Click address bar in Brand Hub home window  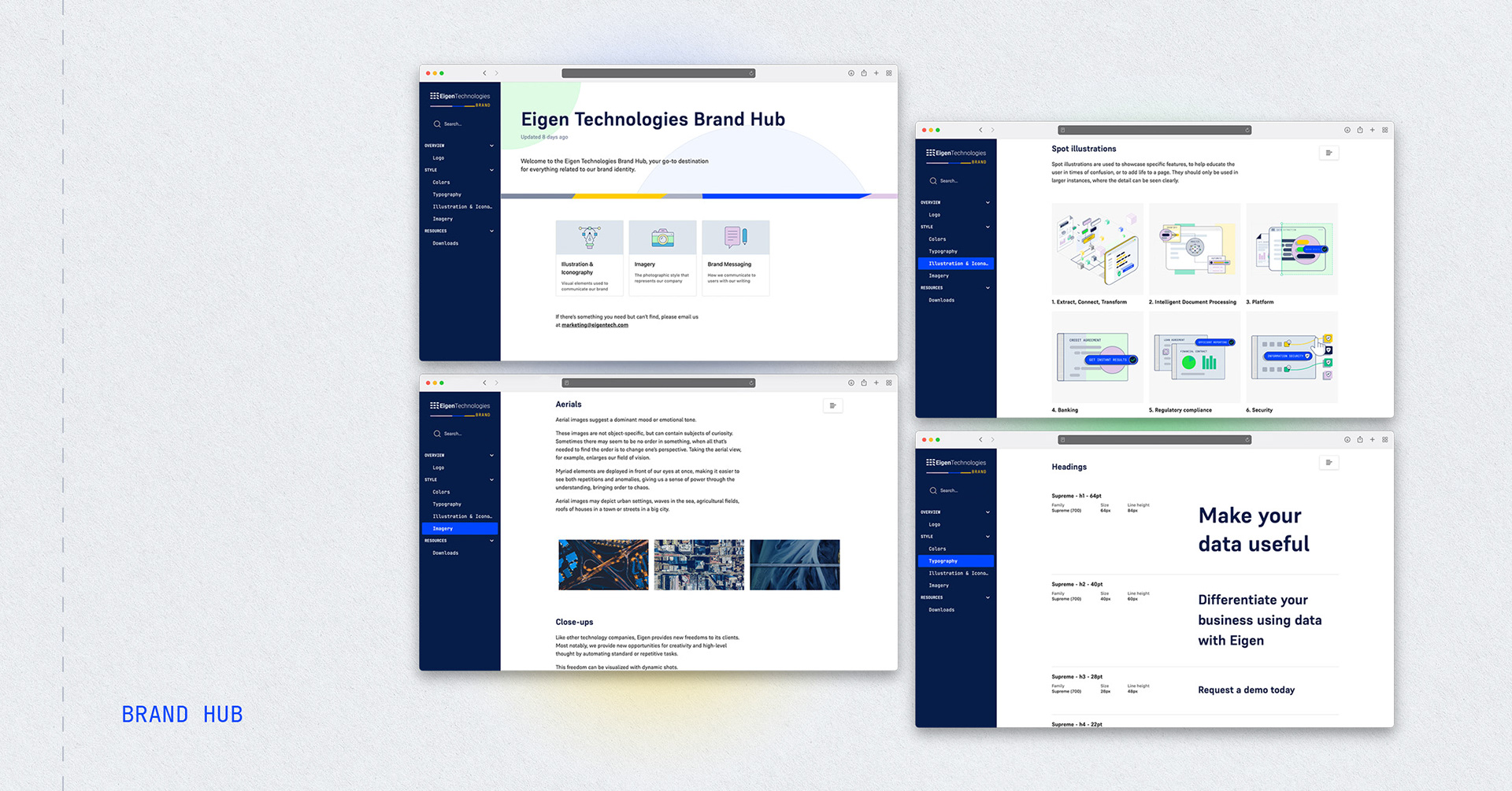[x=658, y=73]
